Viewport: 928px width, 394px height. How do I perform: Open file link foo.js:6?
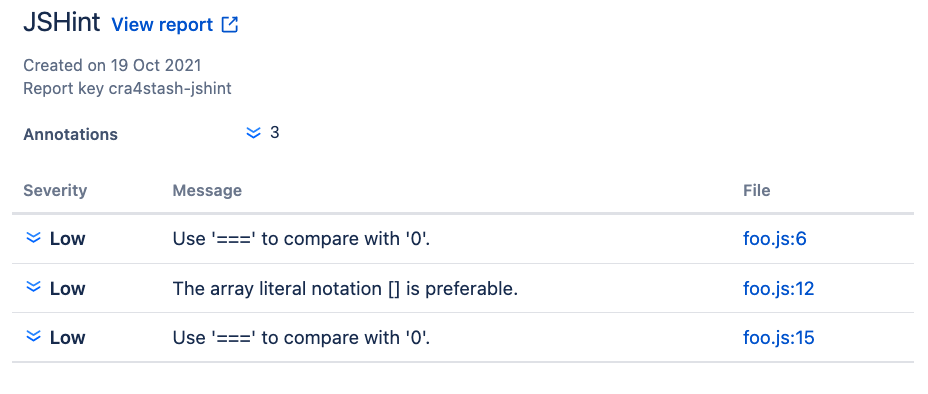[x=775, y=238]
